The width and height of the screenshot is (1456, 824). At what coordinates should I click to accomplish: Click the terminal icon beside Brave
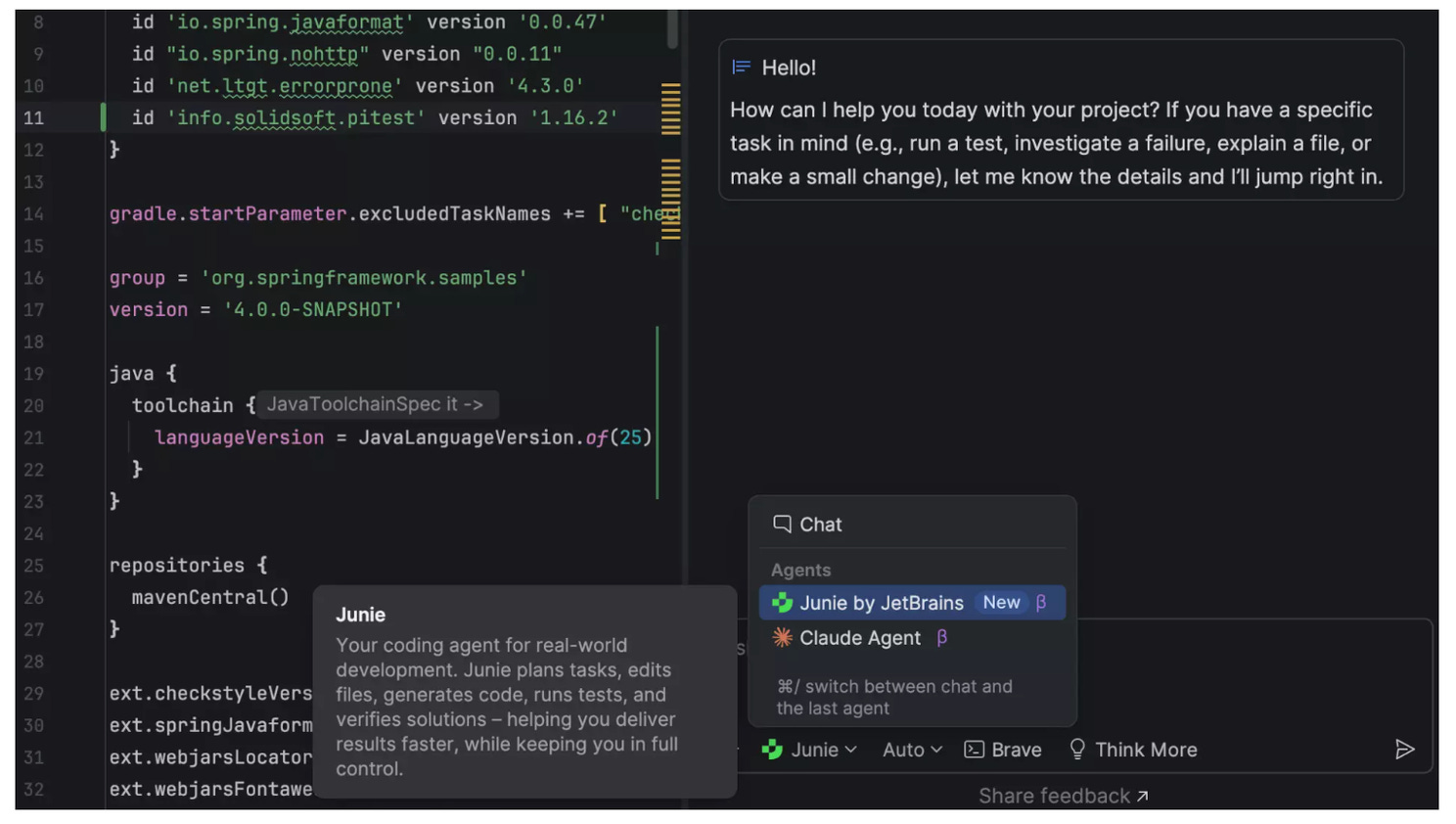974,750
